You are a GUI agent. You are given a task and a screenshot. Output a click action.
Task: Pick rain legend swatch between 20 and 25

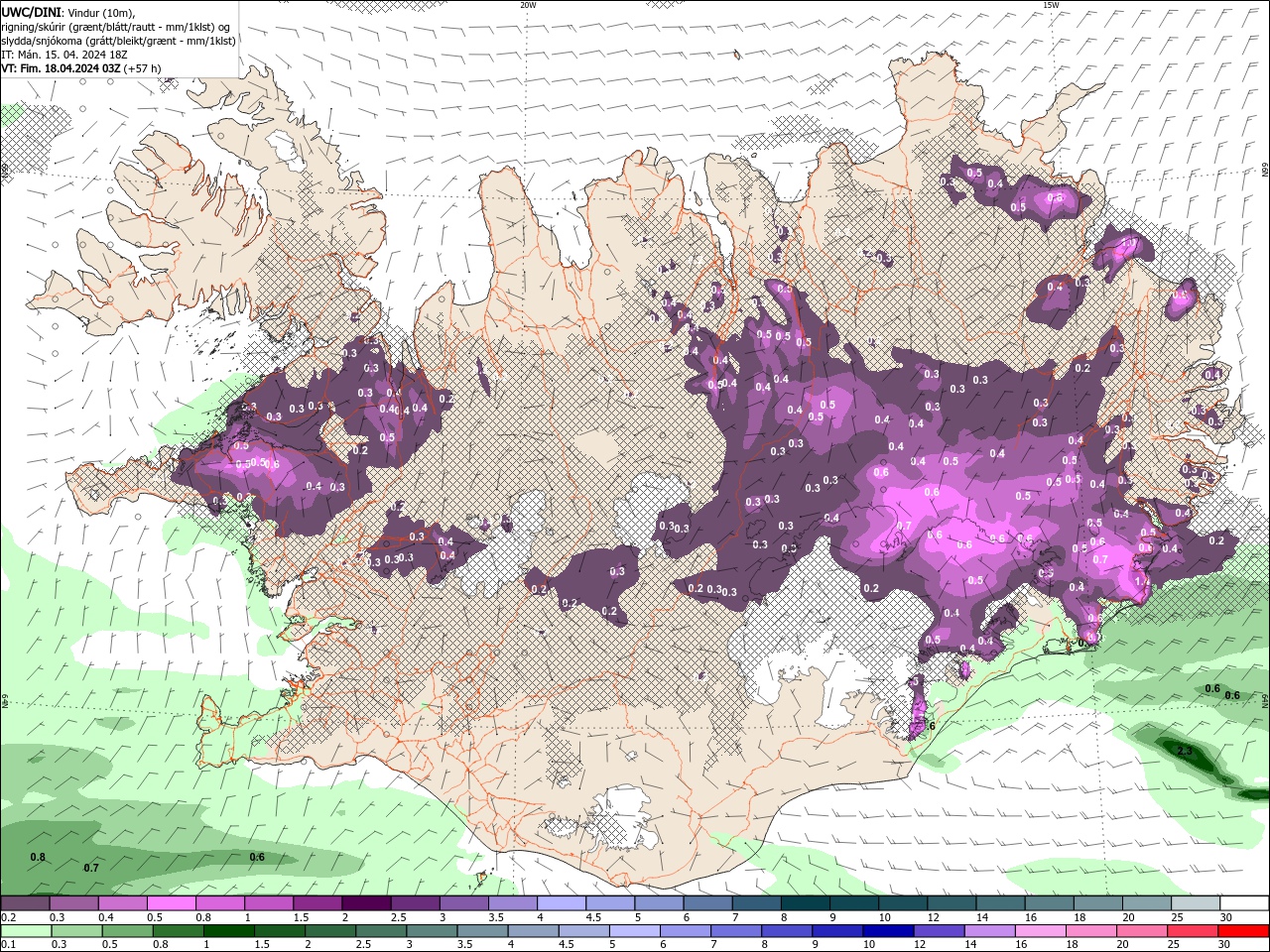pos(1142,931)
